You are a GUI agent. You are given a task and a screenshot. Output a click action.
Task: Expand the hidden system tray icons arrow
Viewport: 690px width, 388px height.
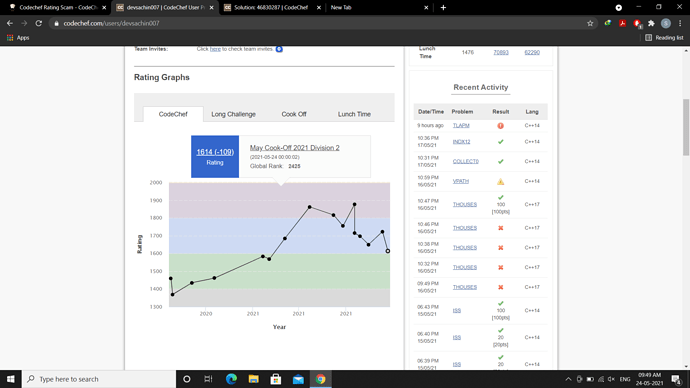[568, 379]
